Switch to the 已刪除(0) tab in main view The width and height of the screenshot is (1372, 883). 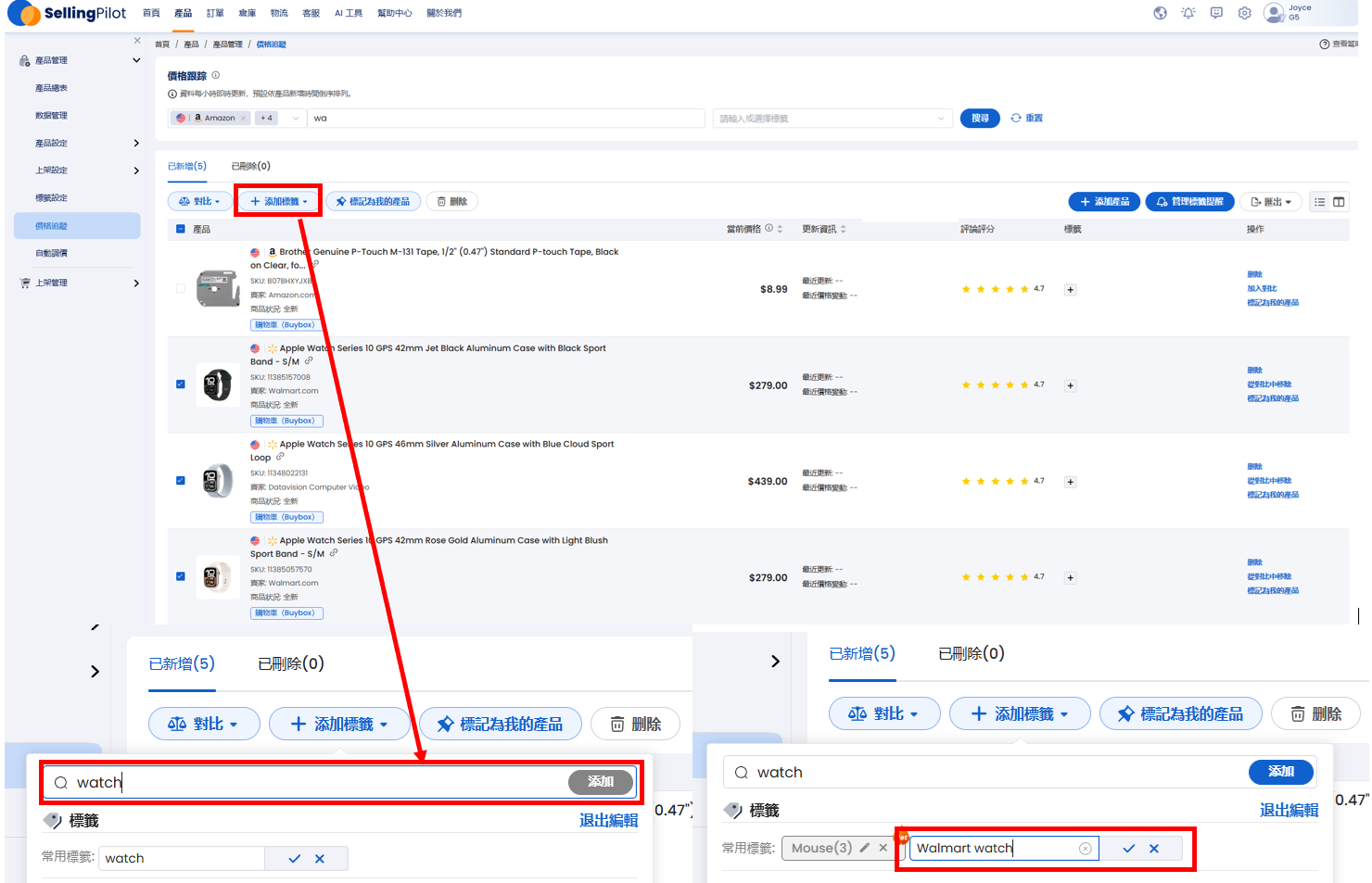tap(250, 166)
